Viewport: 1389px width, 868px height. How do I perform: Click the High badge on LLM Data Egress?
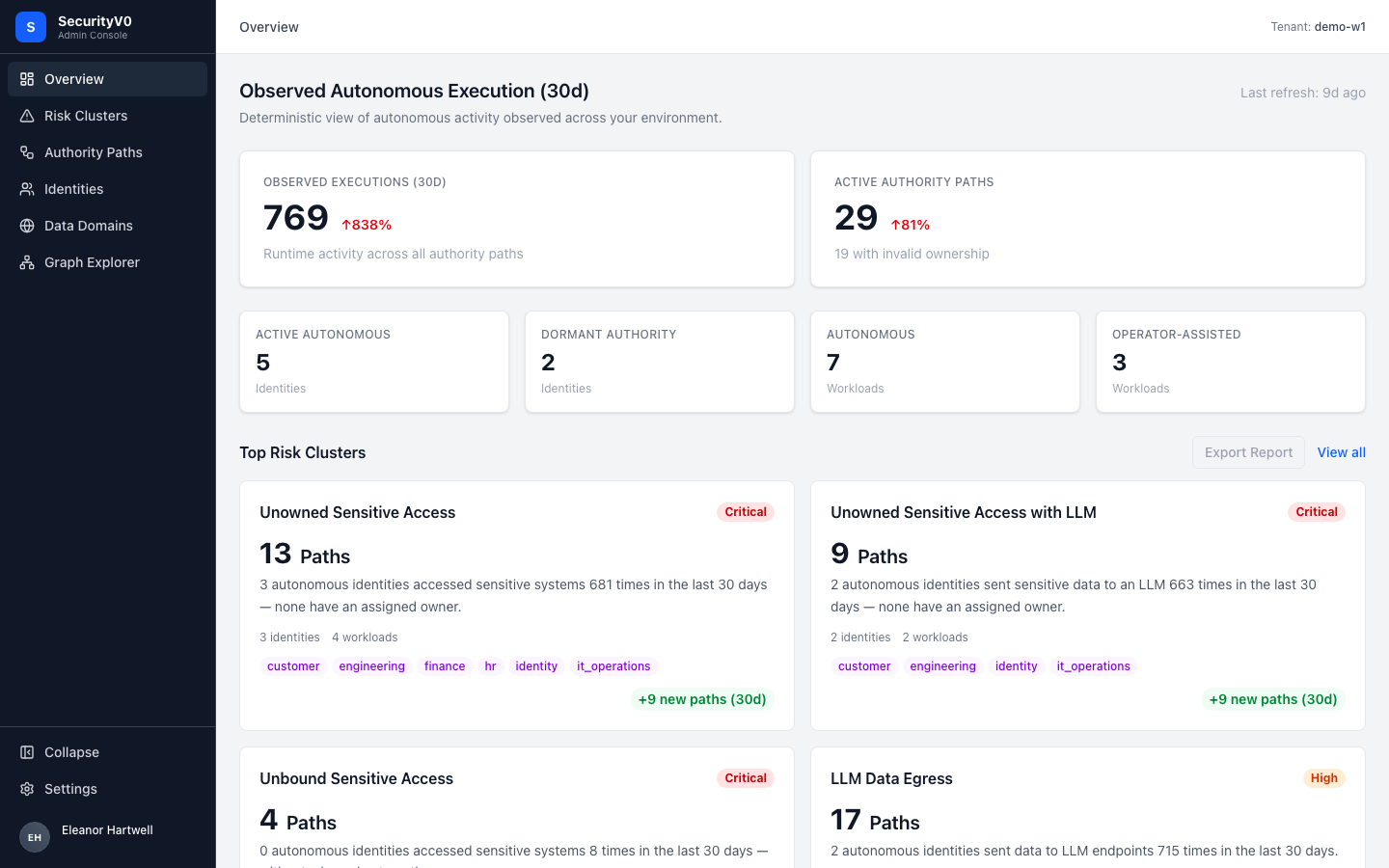click(x=1324, y=778)
